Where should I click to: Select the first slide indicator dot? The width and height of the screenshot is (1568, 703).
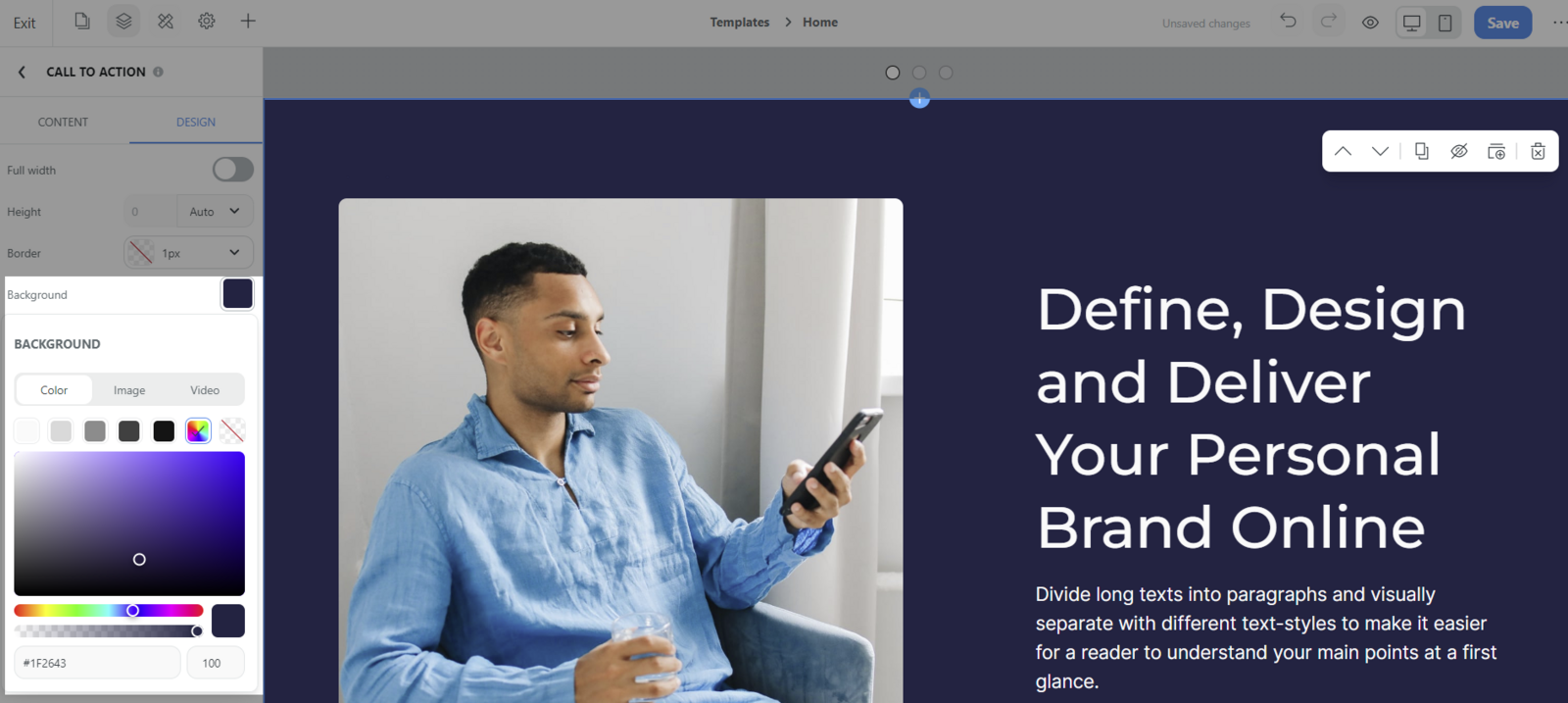(x=892, y=73)
